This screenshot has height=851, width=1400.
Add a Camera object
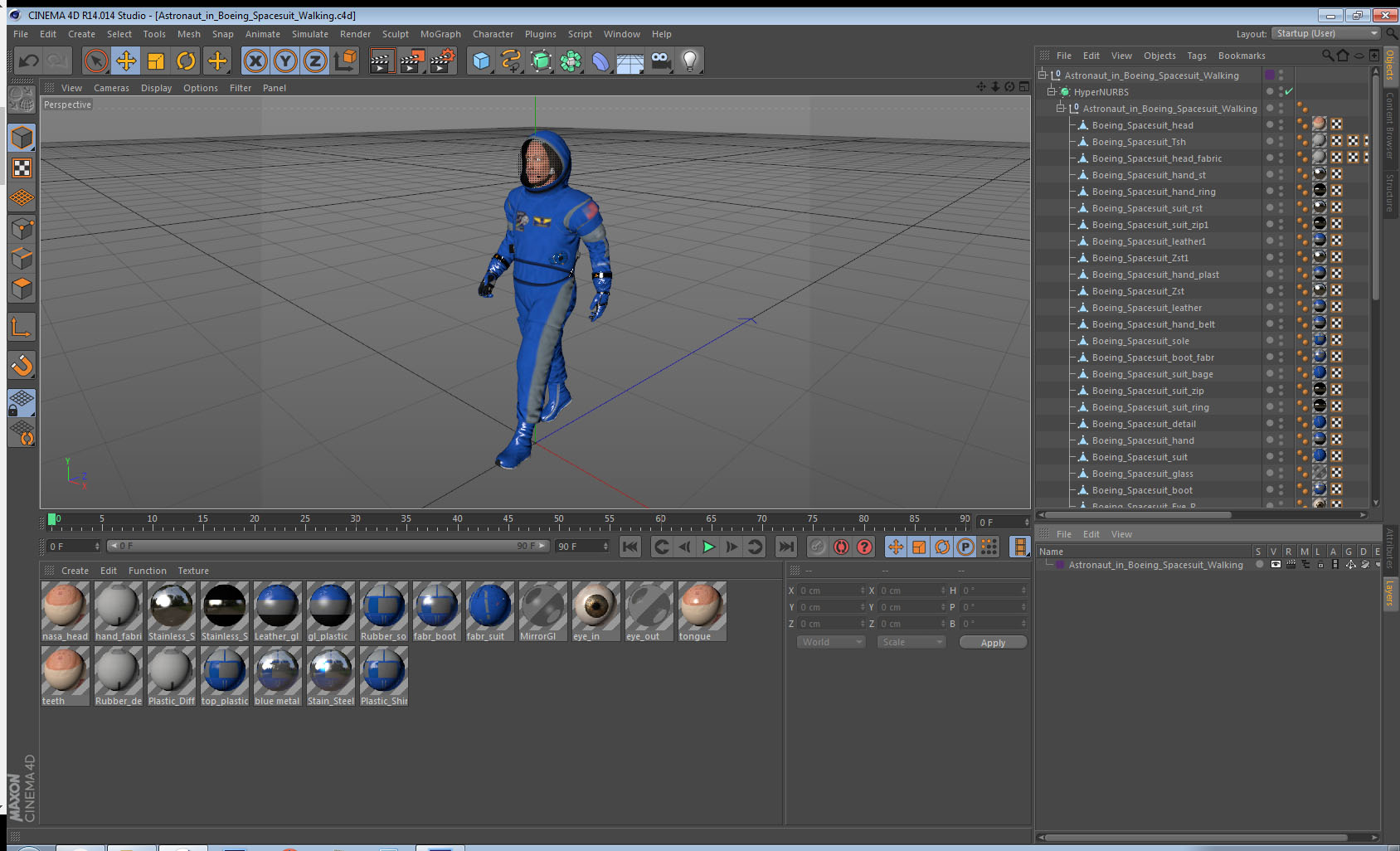coord(660,61)
